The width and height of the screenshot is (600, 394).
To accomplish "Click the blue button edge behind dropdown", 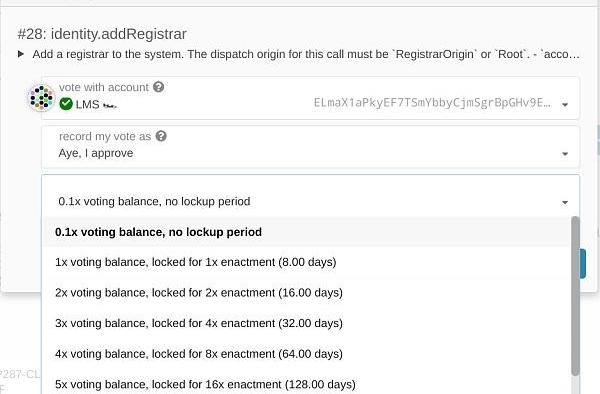I will [x=583, y=264].
